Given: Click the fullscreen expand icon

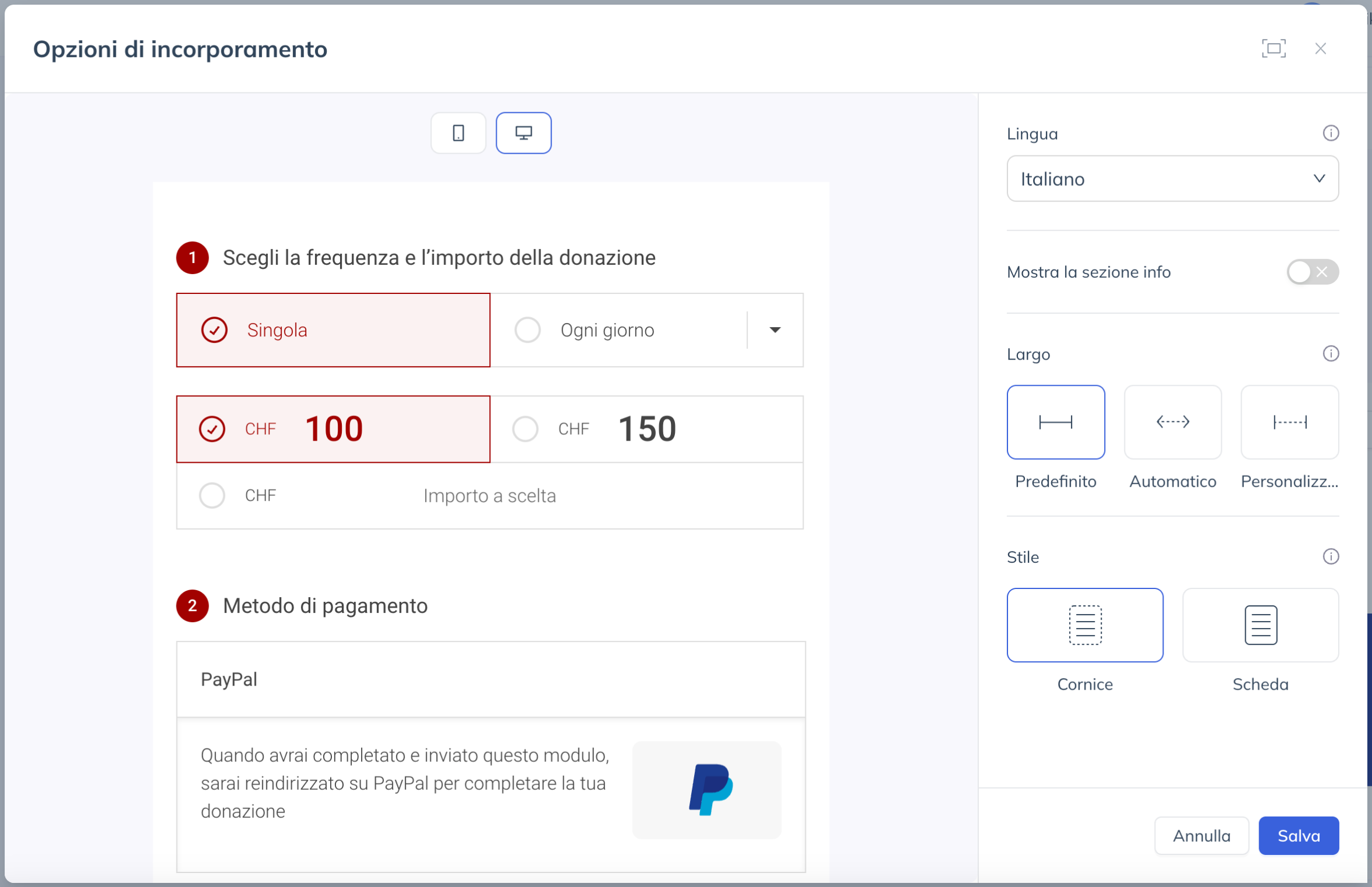Looking at the screenshot, I should click(1274, 49).
